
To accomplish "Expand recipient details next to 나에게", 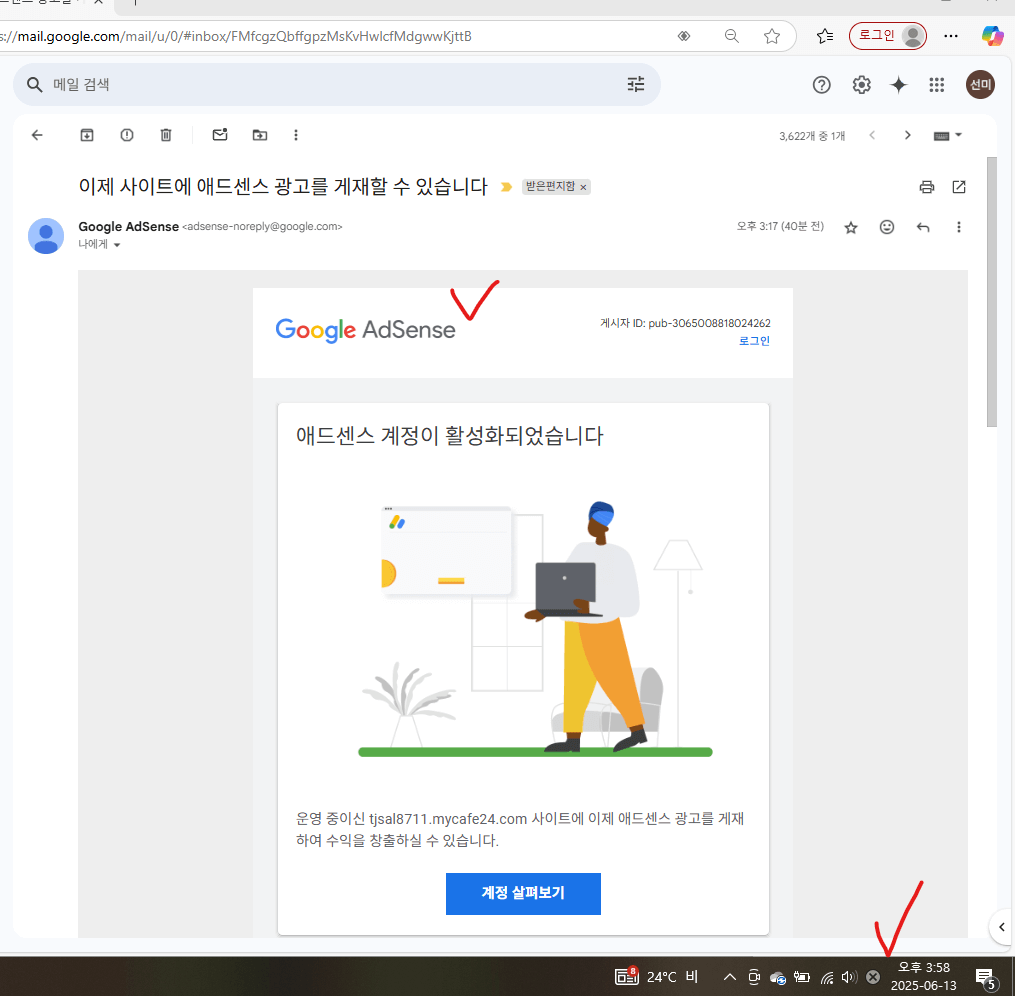I will [117, 245].
